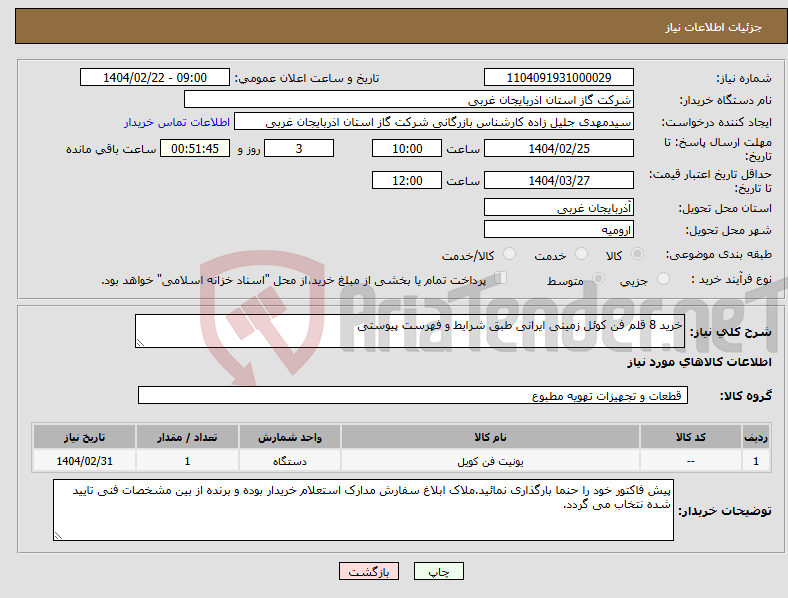Click the تعداد / مقدار column header
Screen dimensions: 788x598
[x=187, y=437]
